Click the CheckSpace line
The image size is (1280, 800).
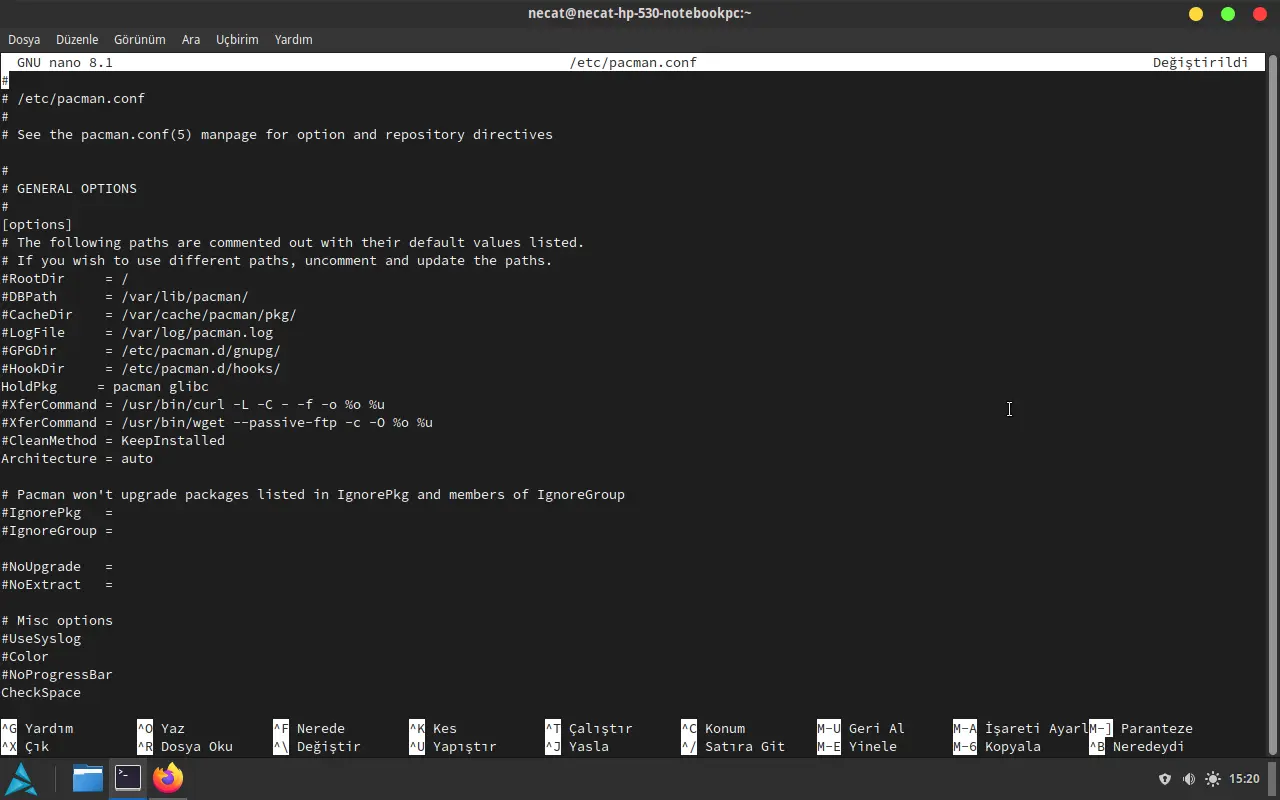point(41,692)
